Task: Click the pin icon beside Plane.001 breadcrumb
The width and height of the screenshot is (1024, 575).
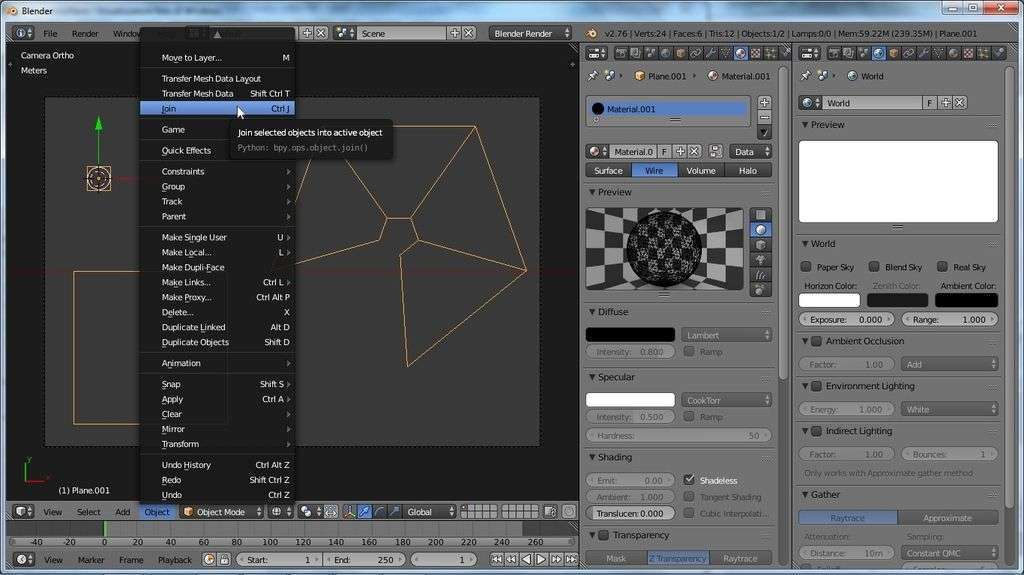Action: tap(593, 75)
